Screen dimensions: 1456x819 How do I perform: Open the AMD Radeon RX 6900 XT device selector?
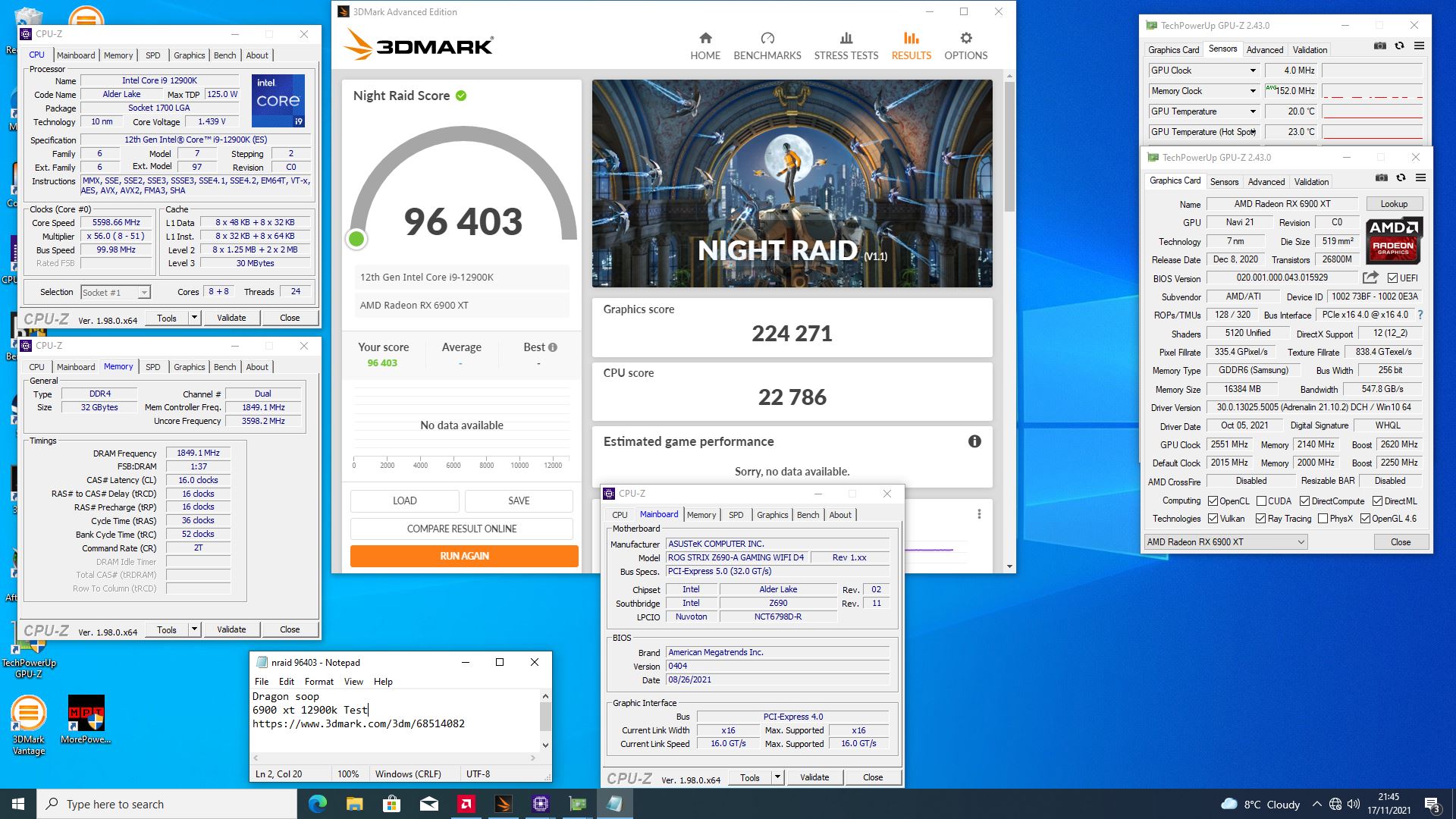tap(1225, 541)
